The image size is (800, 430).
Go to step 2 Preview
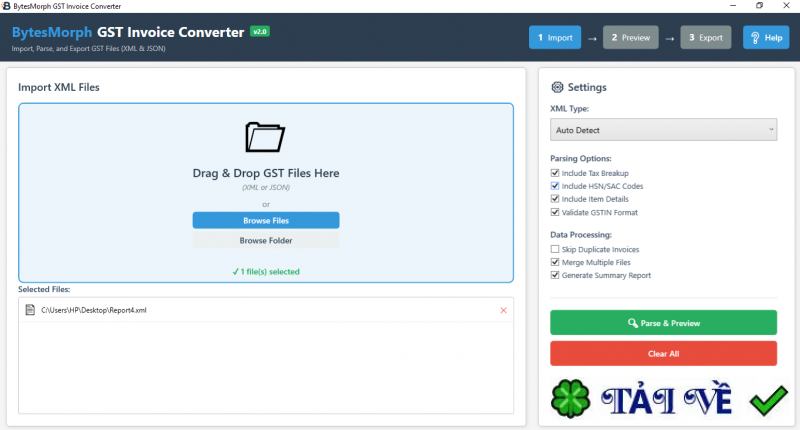tap(631, 37)
